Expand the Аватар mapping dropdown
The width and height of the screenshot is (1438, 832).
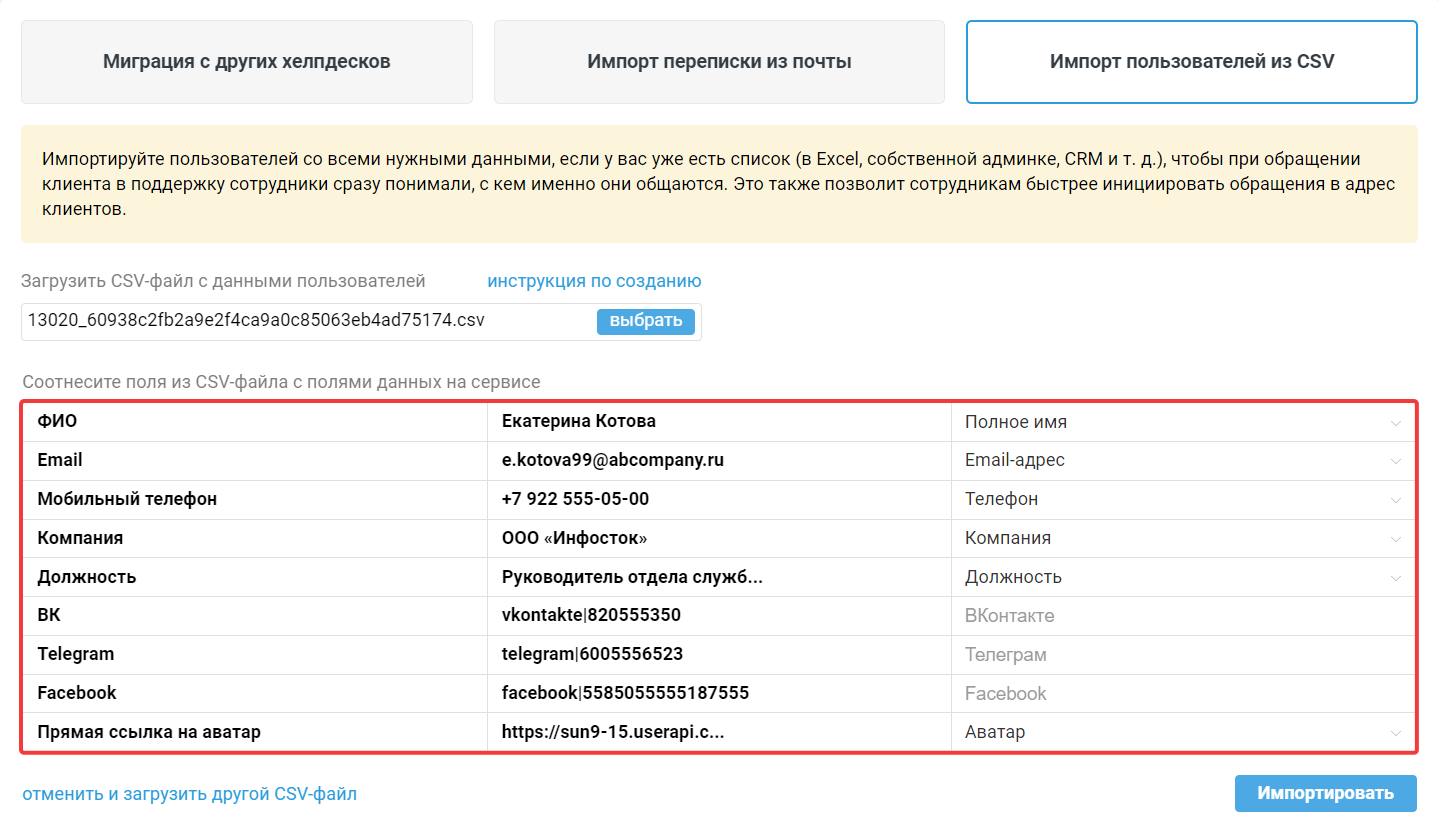point(1183,732)
